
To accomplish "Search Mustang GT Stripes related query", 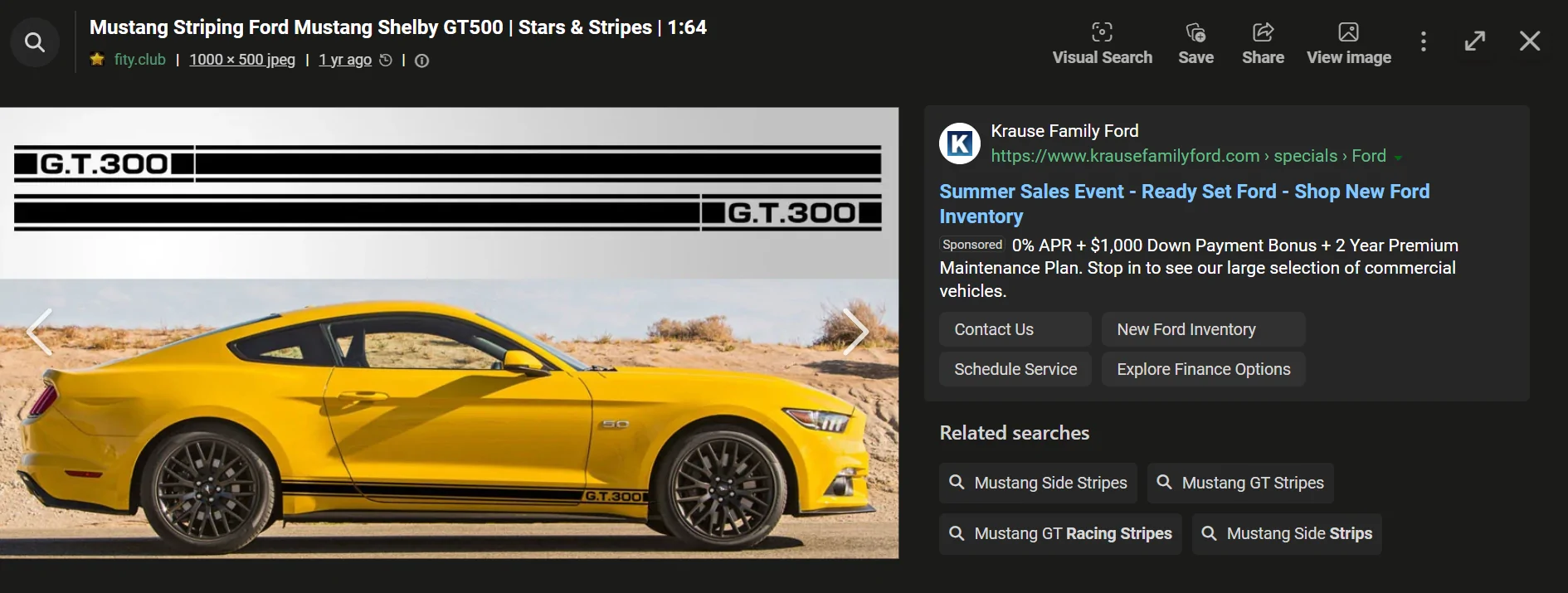I will (x=1240, y=483).
